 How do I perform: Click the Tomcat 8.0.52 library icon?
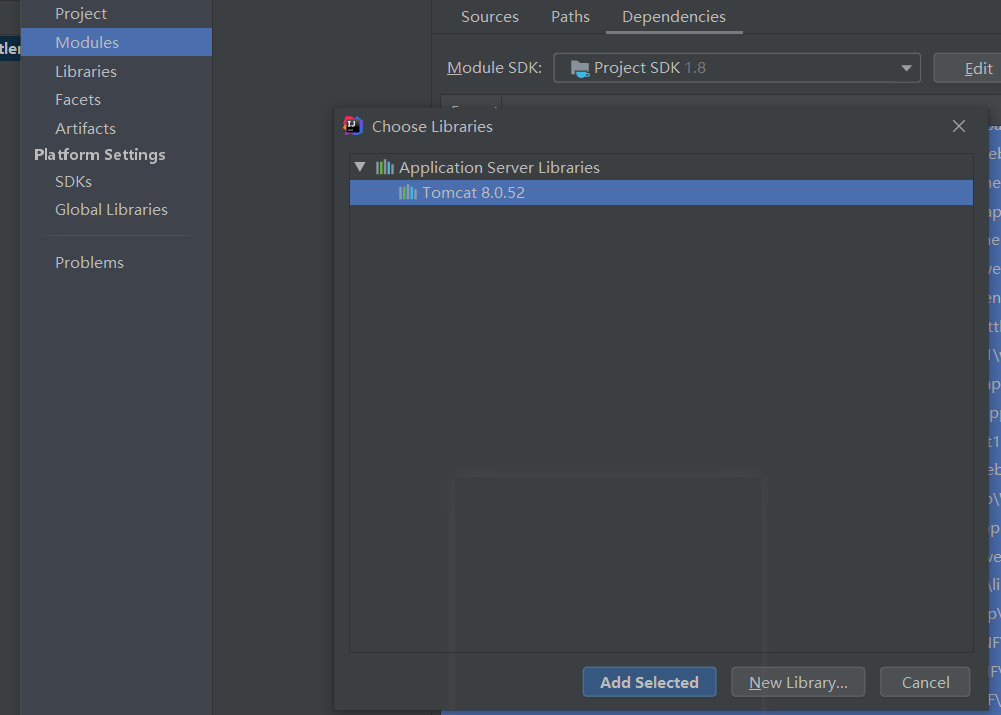pos(408,192)
